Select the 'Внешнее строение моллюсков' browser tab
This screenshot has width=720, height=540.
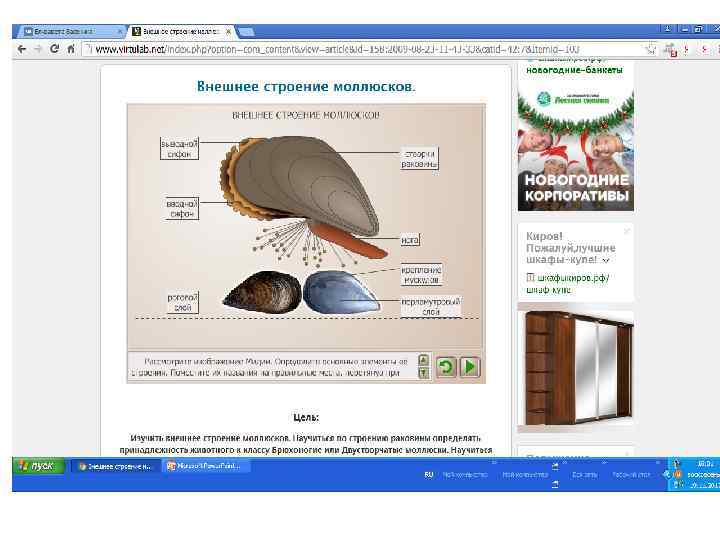coord(180,31)
